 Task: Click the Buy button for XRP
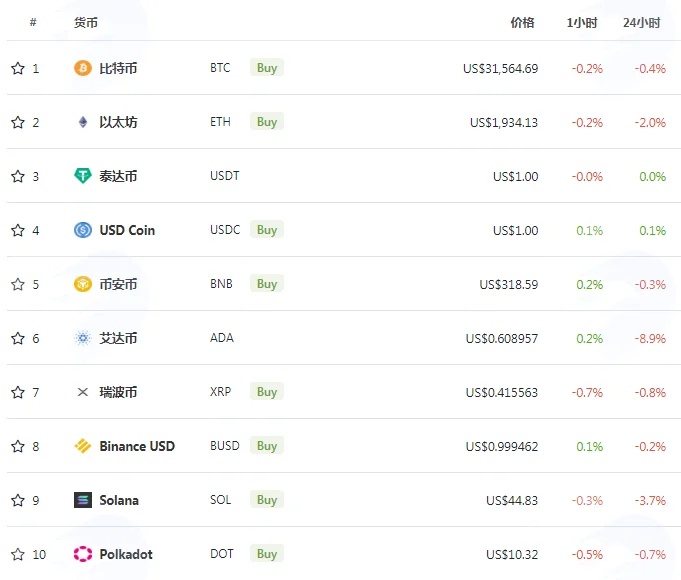(267, 392)
